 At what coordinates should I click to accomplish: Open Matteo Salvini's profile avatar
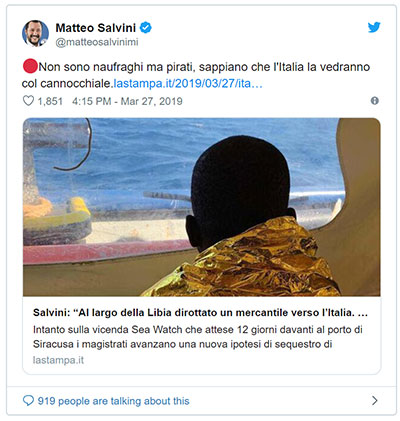pyautogui.click(x=35, y=33)
